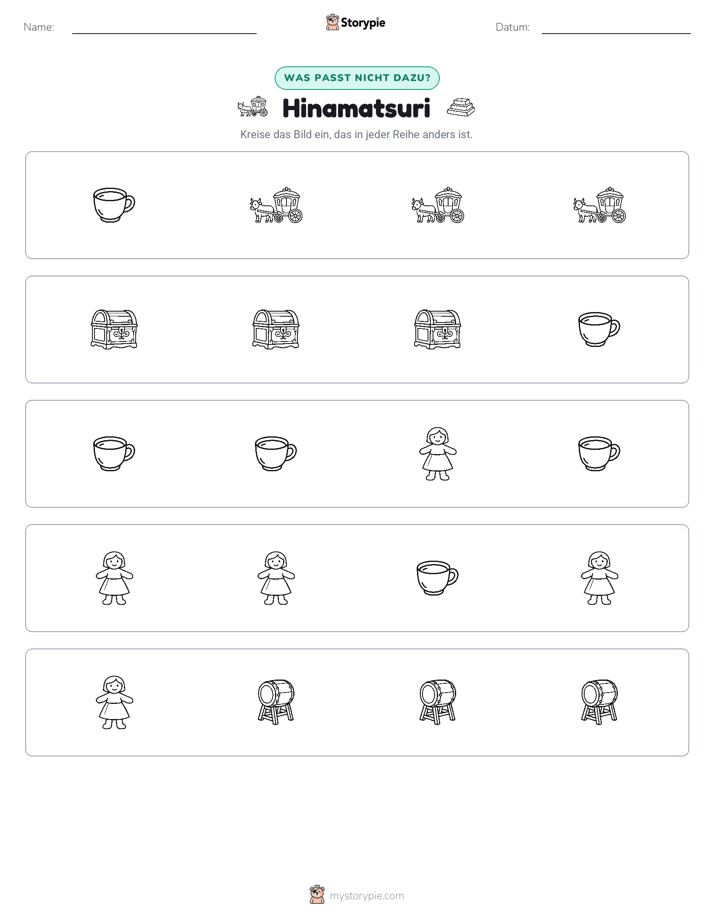
Task: Click the ox cart icon beside the title
Action: [253, 107]
